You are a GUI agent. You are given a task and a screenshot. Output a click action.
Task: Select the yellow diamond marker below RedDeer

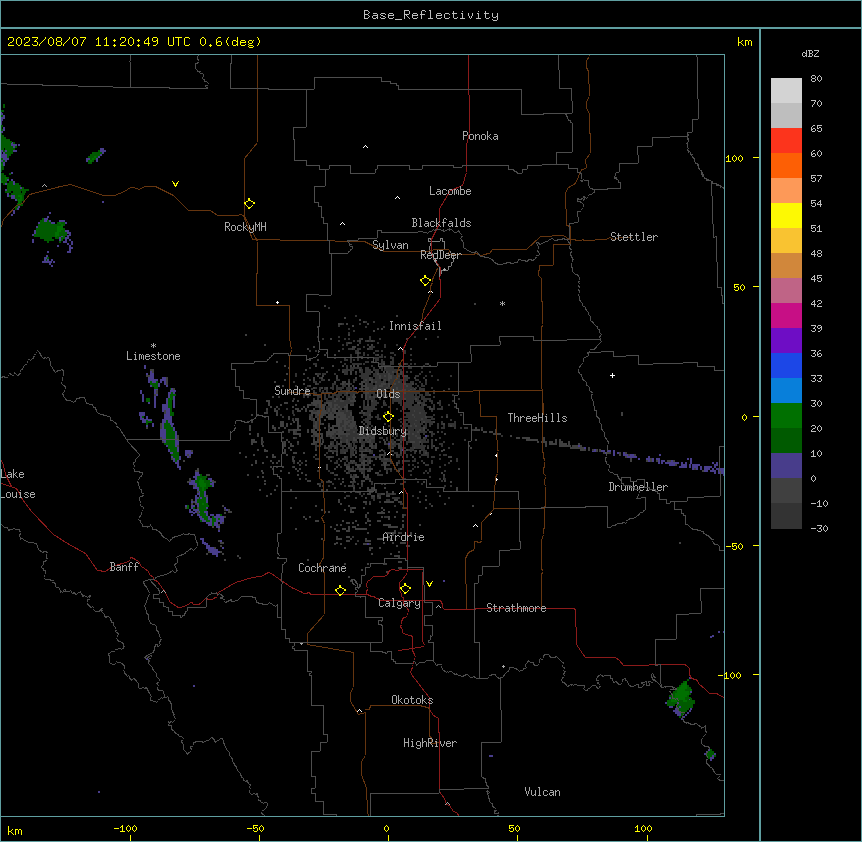click(425, 281)
